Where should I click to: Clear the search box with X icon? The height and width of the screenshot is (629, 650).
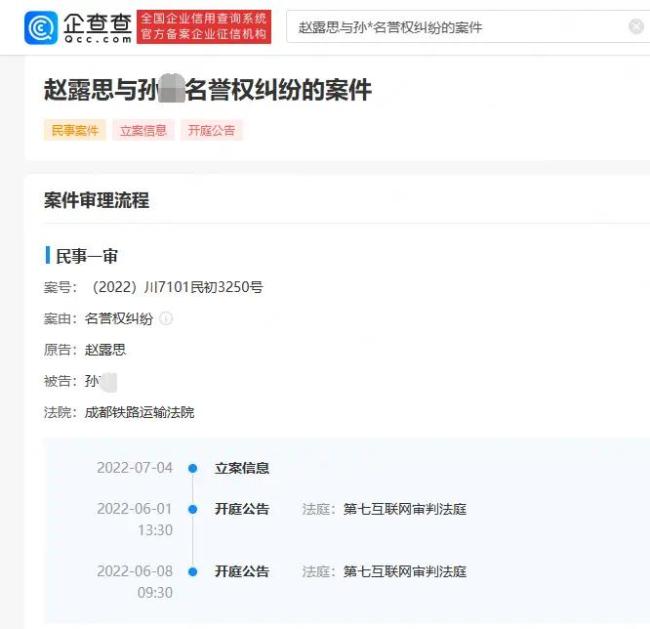tap(636, 27)
